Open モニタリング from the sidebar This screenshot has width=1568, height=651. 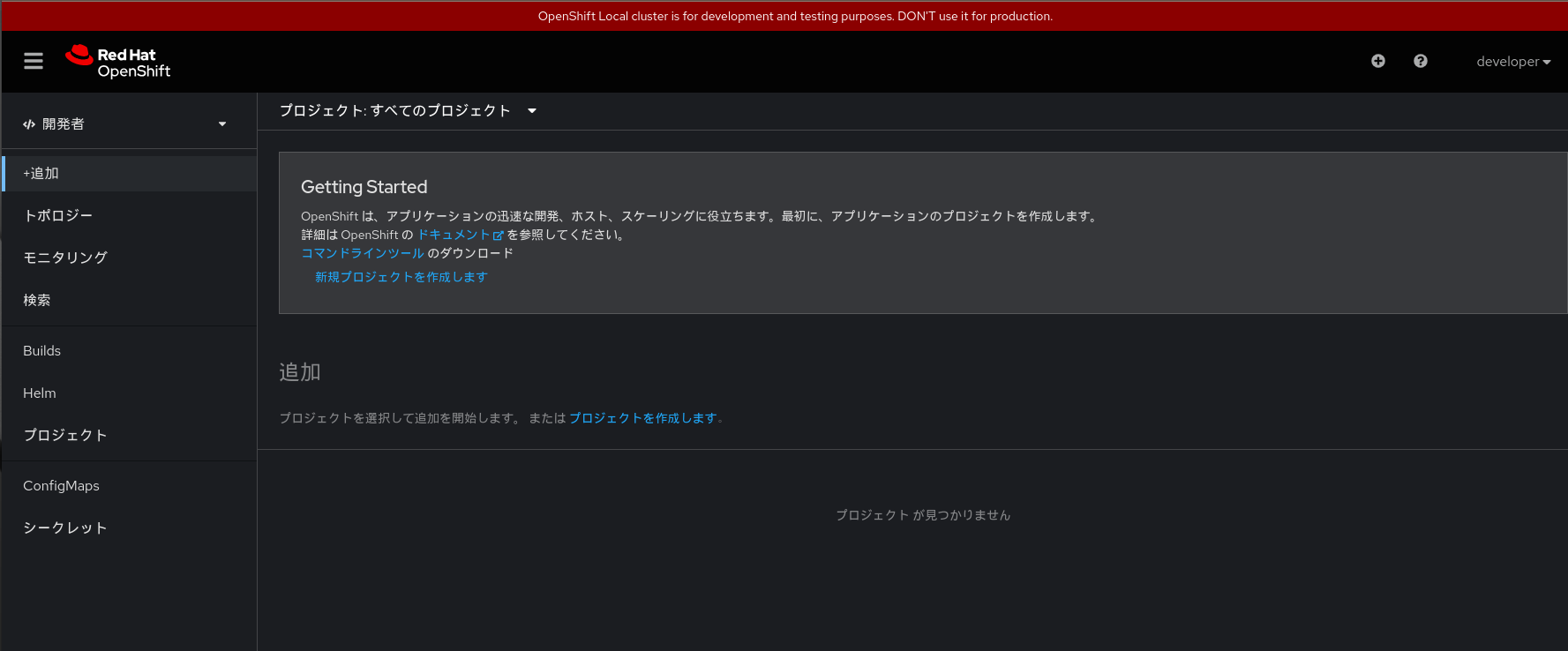pyautogui.click(x=129, y=258)
